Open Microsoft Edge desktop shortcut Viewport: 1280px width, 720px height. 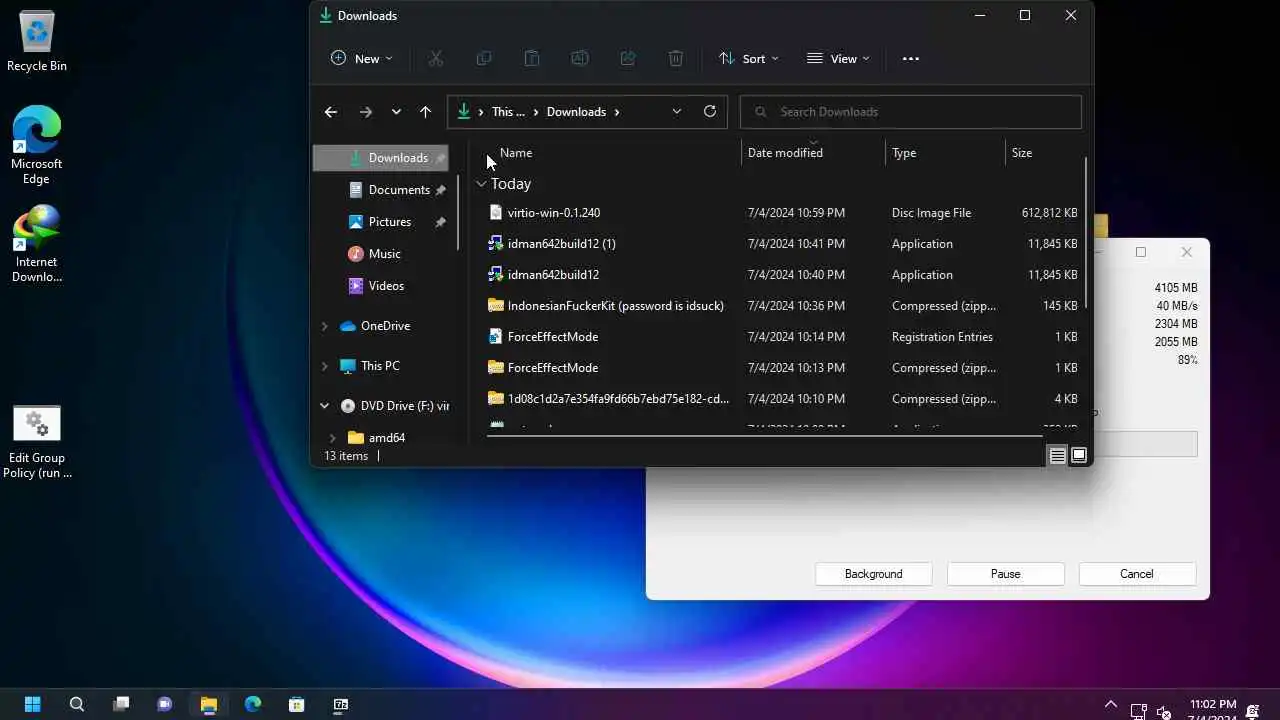coord(37,145)
